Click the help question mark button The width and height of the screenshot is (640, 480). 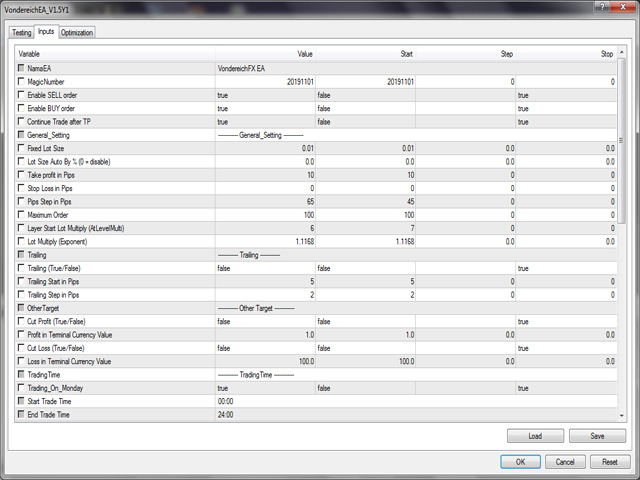point(602,6)
